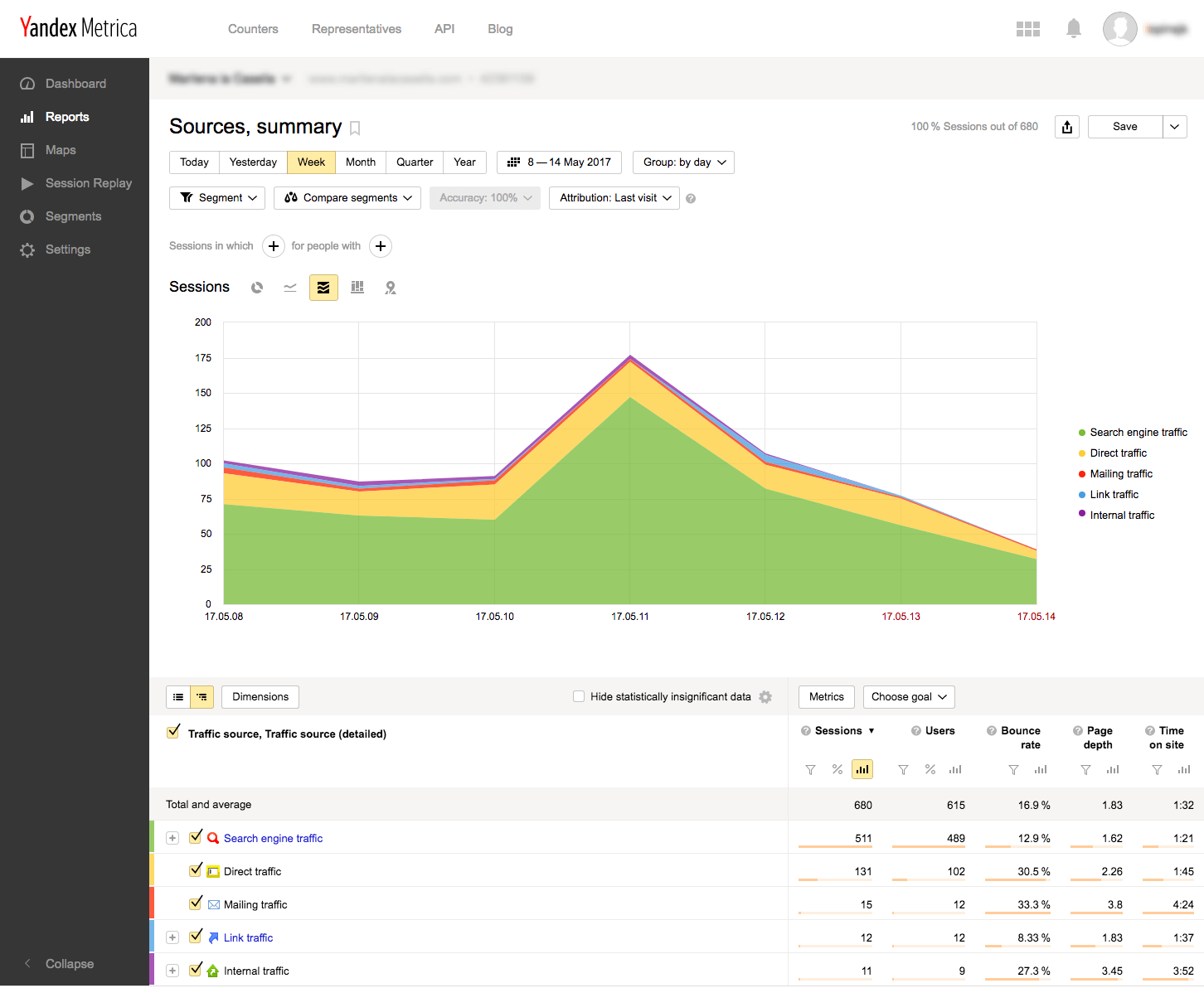The image size is (1204, 988).
Task: Expand the Search engine traffic row
Action: (172, 838)
